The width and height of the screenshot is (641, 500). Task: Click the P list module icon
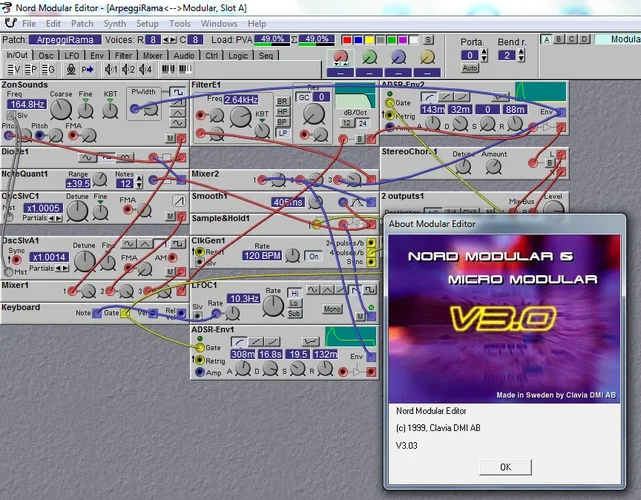pyautogui.click(x=31, y=70)
